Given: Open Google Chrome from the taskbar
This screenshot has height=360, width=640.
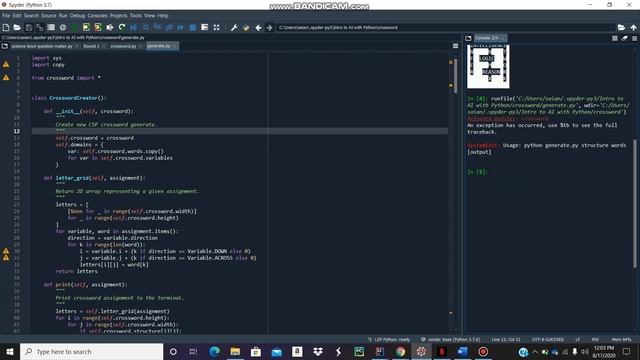Looking at the screenshot, I should click(400, 351).
